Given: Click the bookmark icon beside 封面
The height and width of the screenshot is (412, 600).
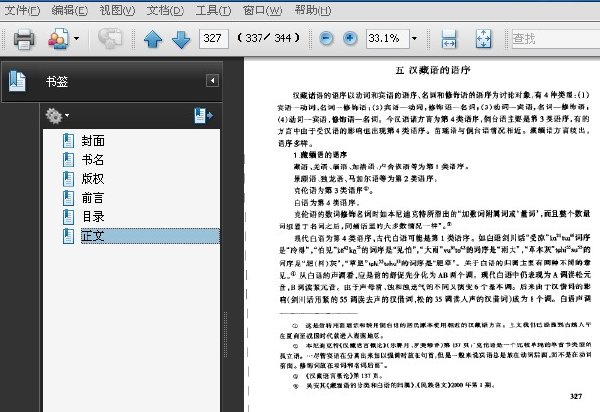Looking at the screenshot, I should coord(68,140).
